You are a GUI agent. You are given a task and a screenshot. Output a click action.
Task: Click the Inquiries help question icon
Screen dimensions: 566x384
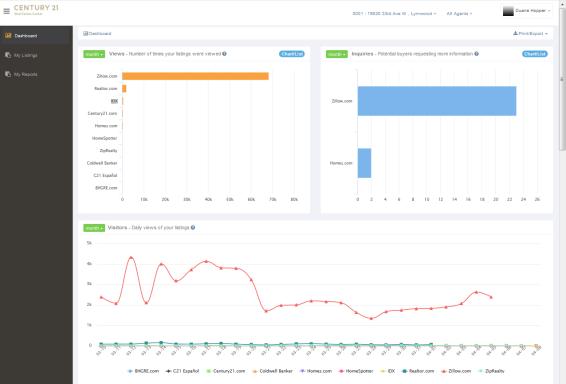point(476,54)
